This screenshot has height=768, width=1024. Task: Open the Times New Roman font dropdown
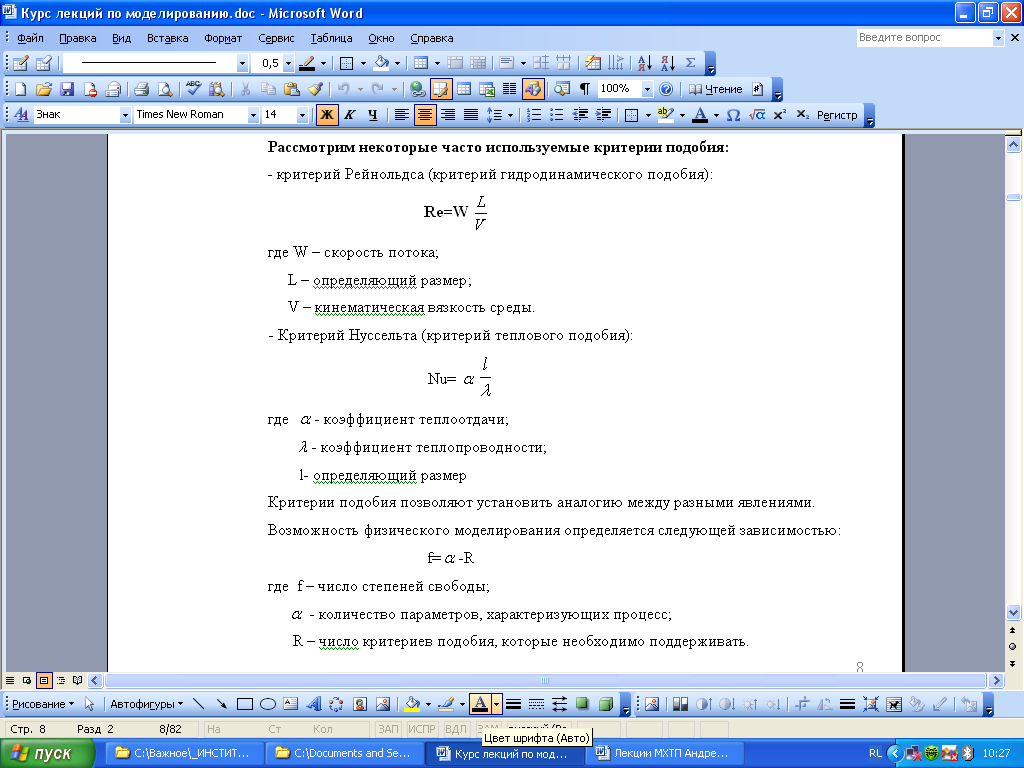253,116
